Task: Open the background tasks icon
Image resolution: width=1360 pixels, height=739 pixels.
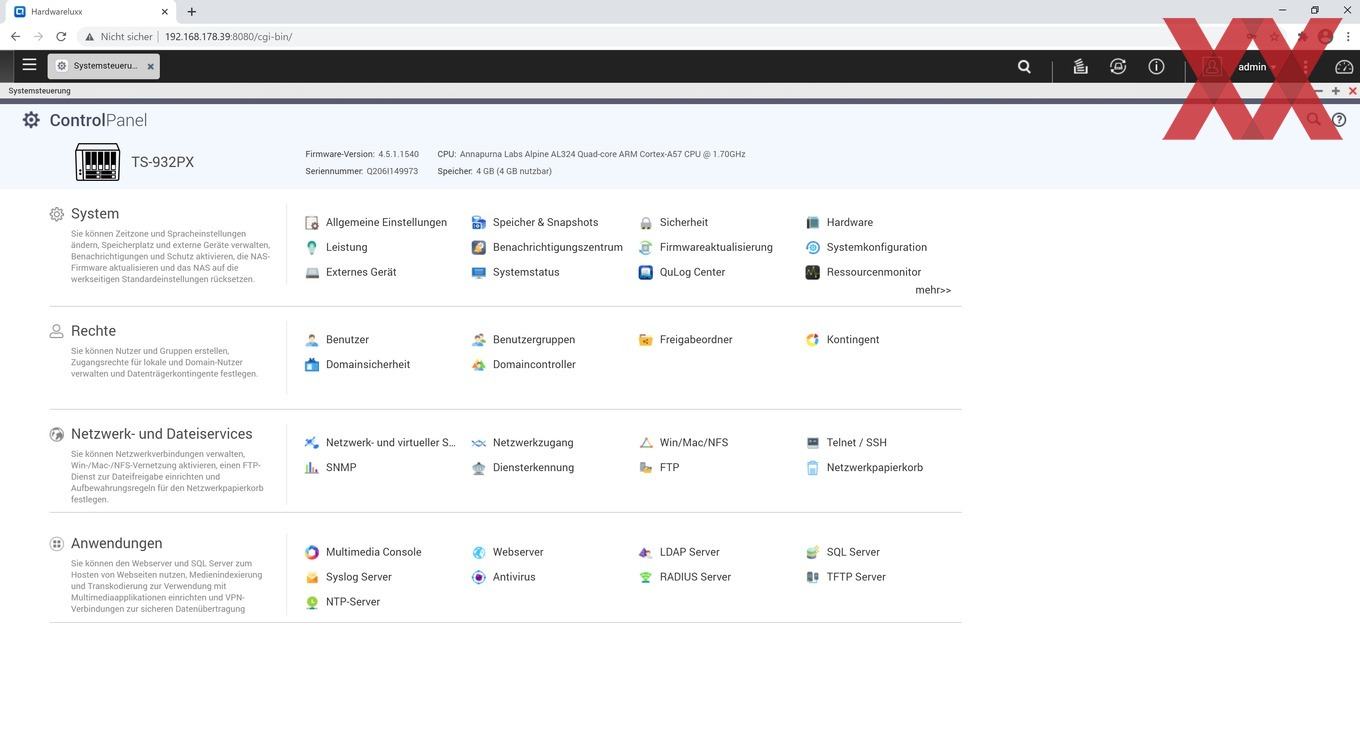Action: coord(1080,67)
